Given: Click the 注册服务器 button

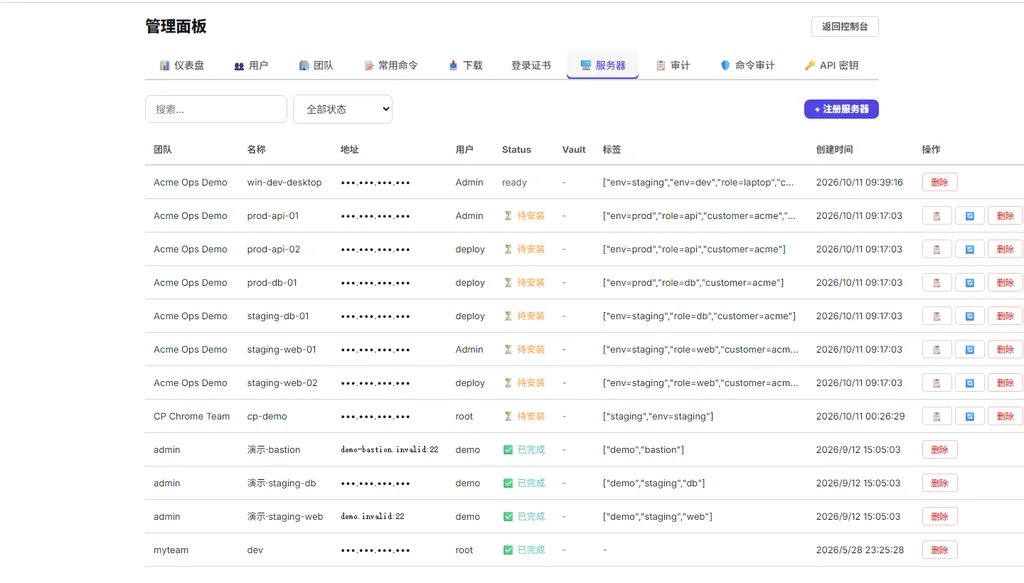Looking at the screenshot, I should pyautogui.click(x=841, y=109).
